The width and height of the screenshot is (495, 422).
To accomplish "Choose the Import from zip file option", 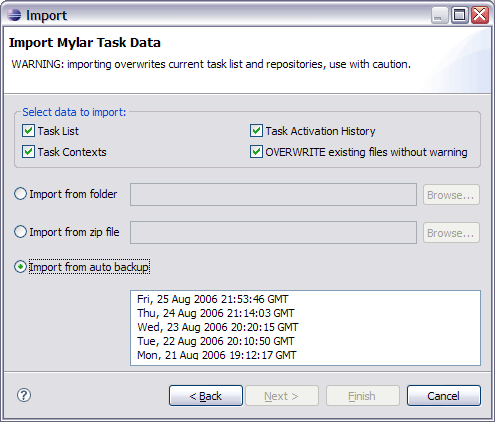I will click(20, 232).
